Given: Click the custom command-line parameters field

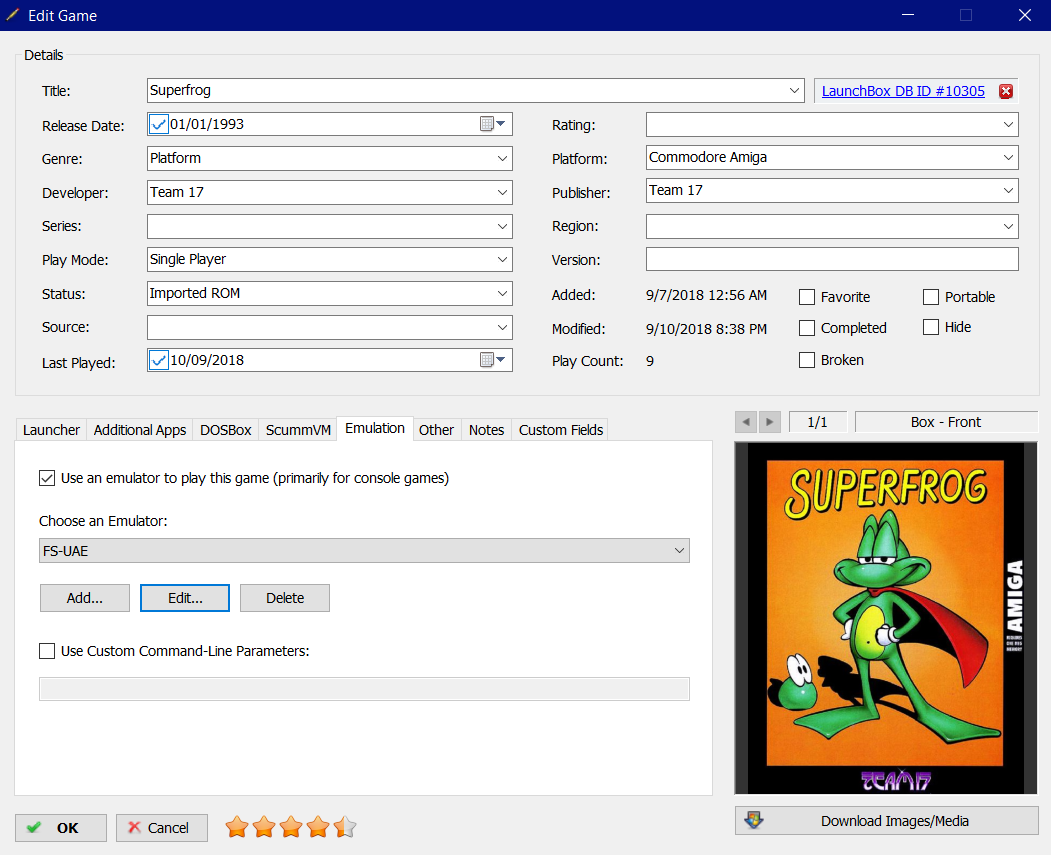Looking at the screenshot, I should pos(364,689).
